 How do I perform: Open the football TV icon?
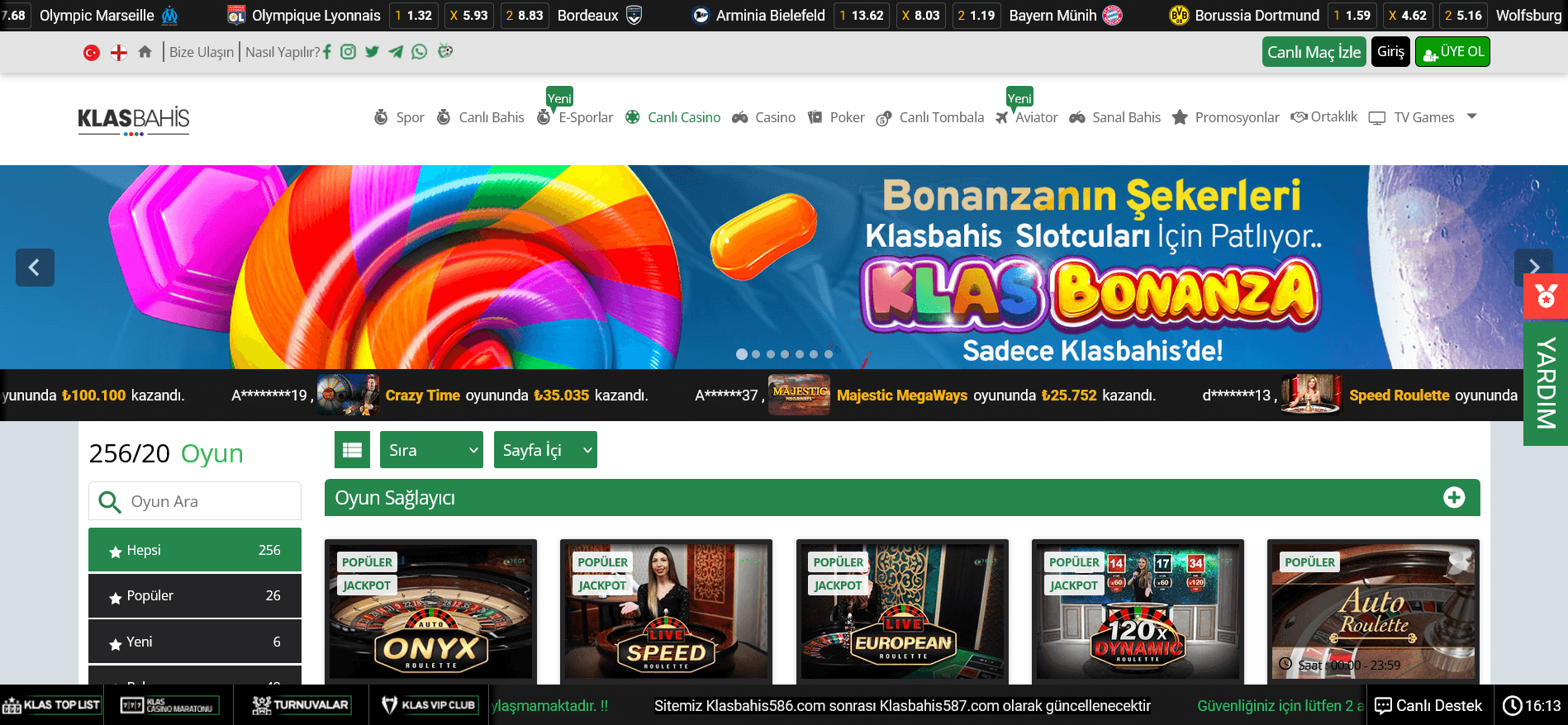click(x=445, y=51)
